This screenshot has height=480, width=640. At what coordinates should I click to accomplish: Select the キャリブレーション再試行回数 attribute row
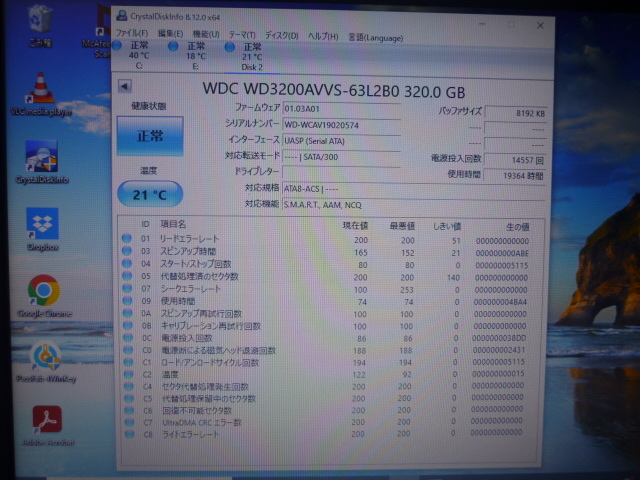328,326
